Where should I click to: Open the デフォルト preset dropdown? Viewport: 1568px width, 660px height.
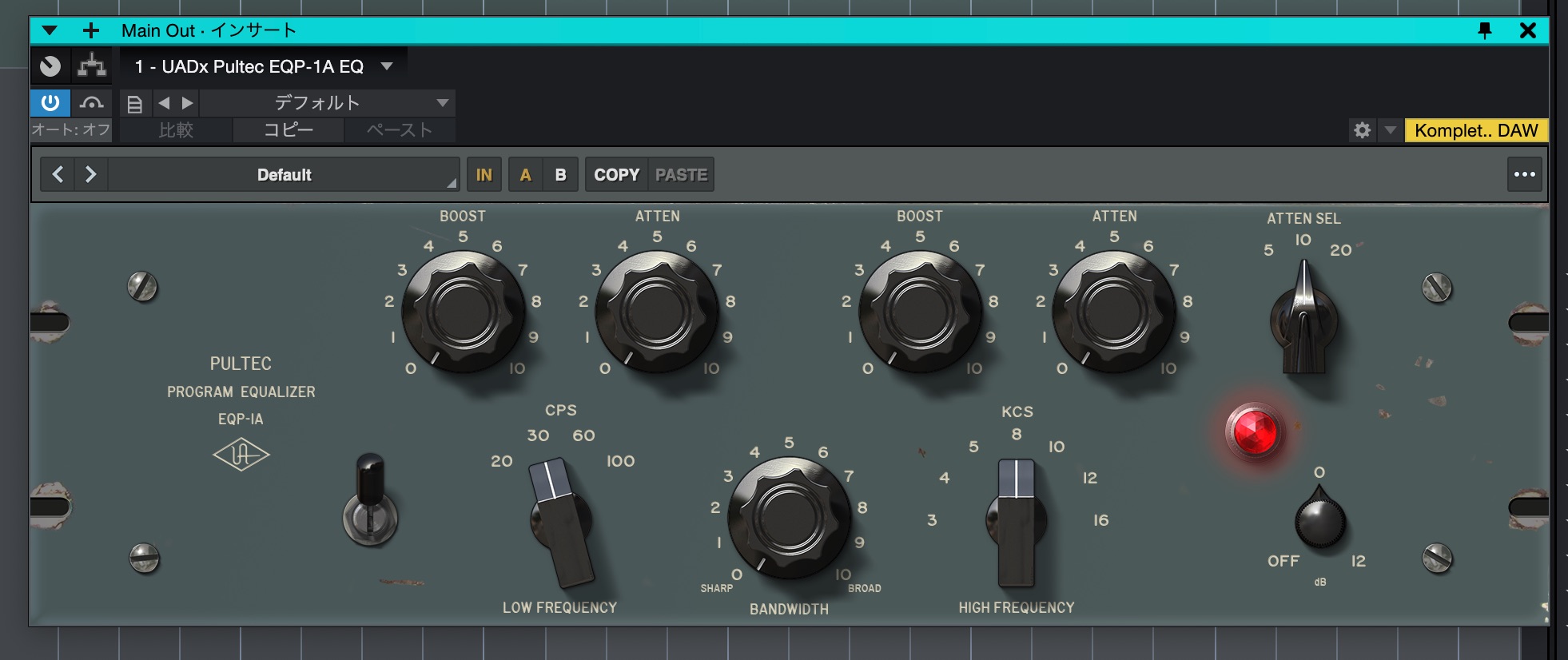coord(328,103)
